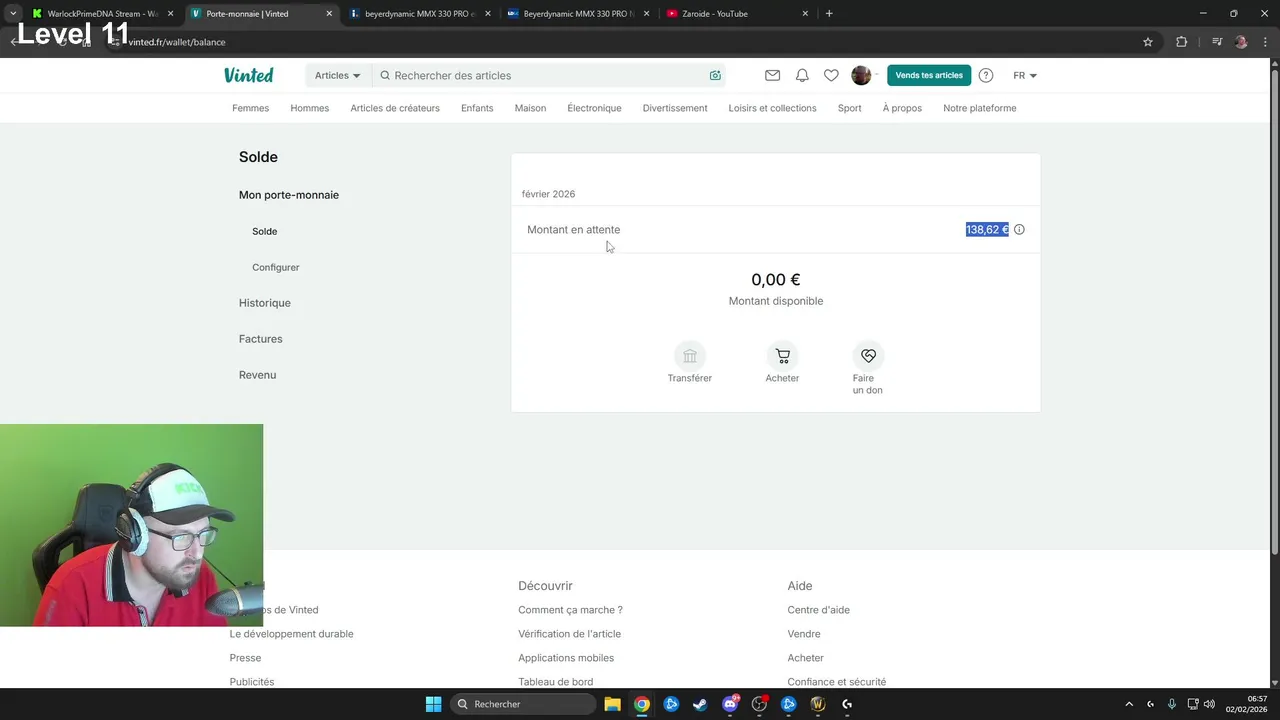This screenshot has width=1280, height=720.
Task: Click Vendre footer link
Action: 804,634
